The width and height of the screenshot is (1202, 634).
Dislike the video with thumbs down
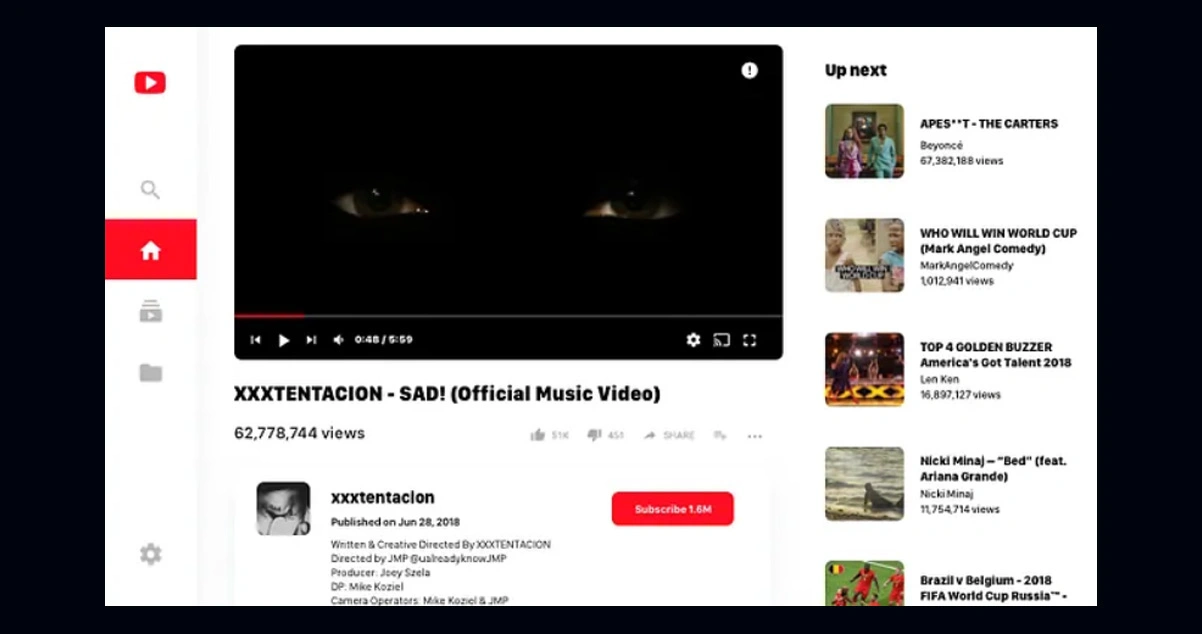594,435
